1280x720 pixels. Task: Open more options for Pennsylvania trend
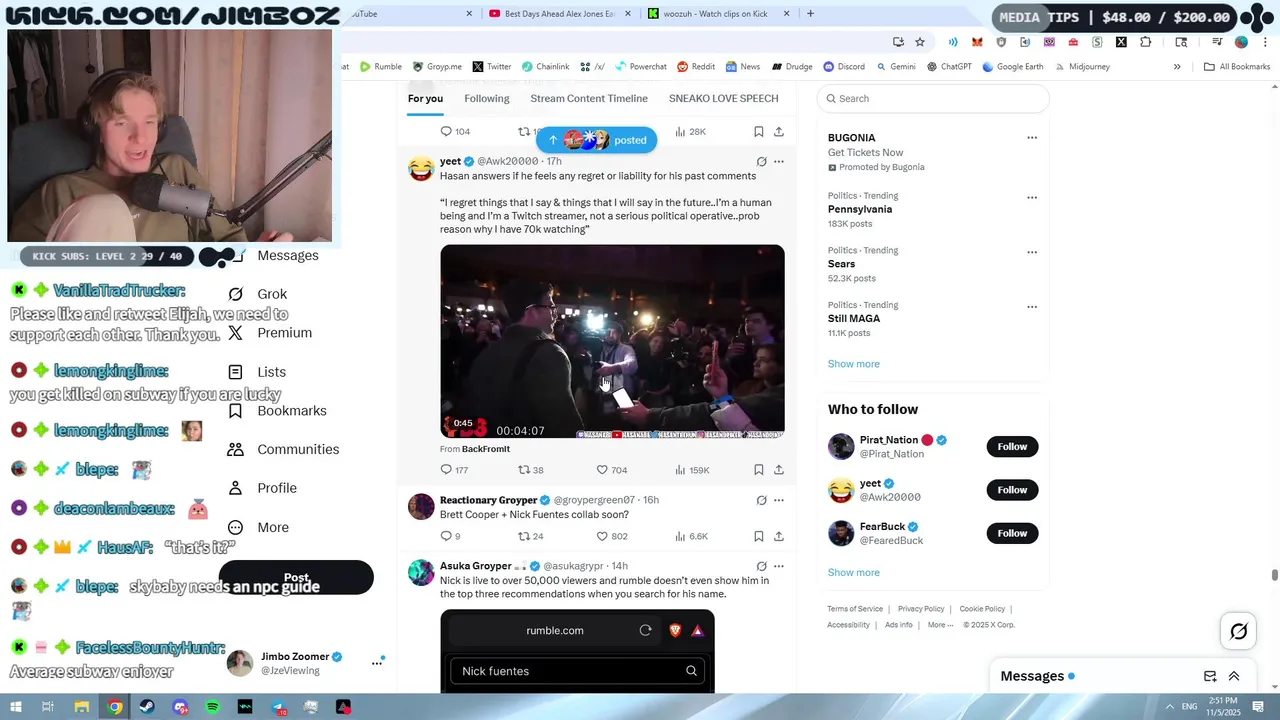click(1032, 197)
